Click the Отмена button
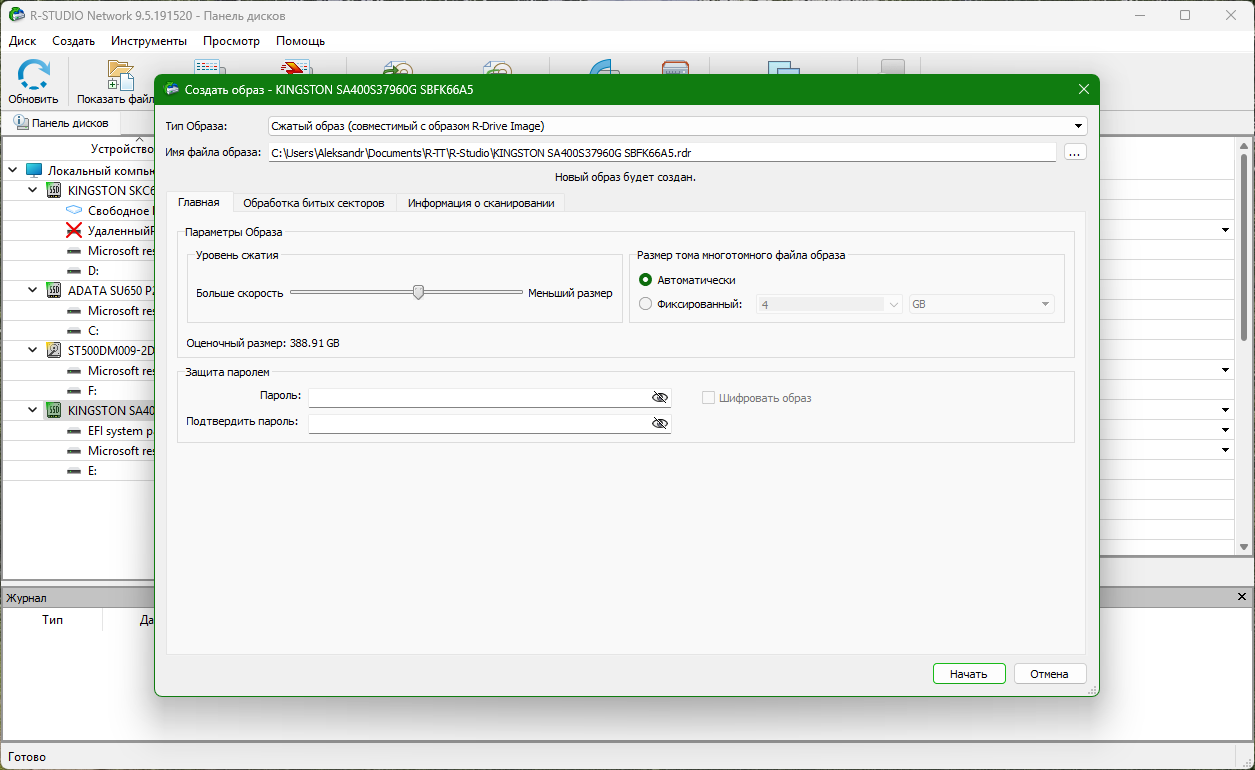This screenshot has height=770, width=1255. (x=1050, y=674)
